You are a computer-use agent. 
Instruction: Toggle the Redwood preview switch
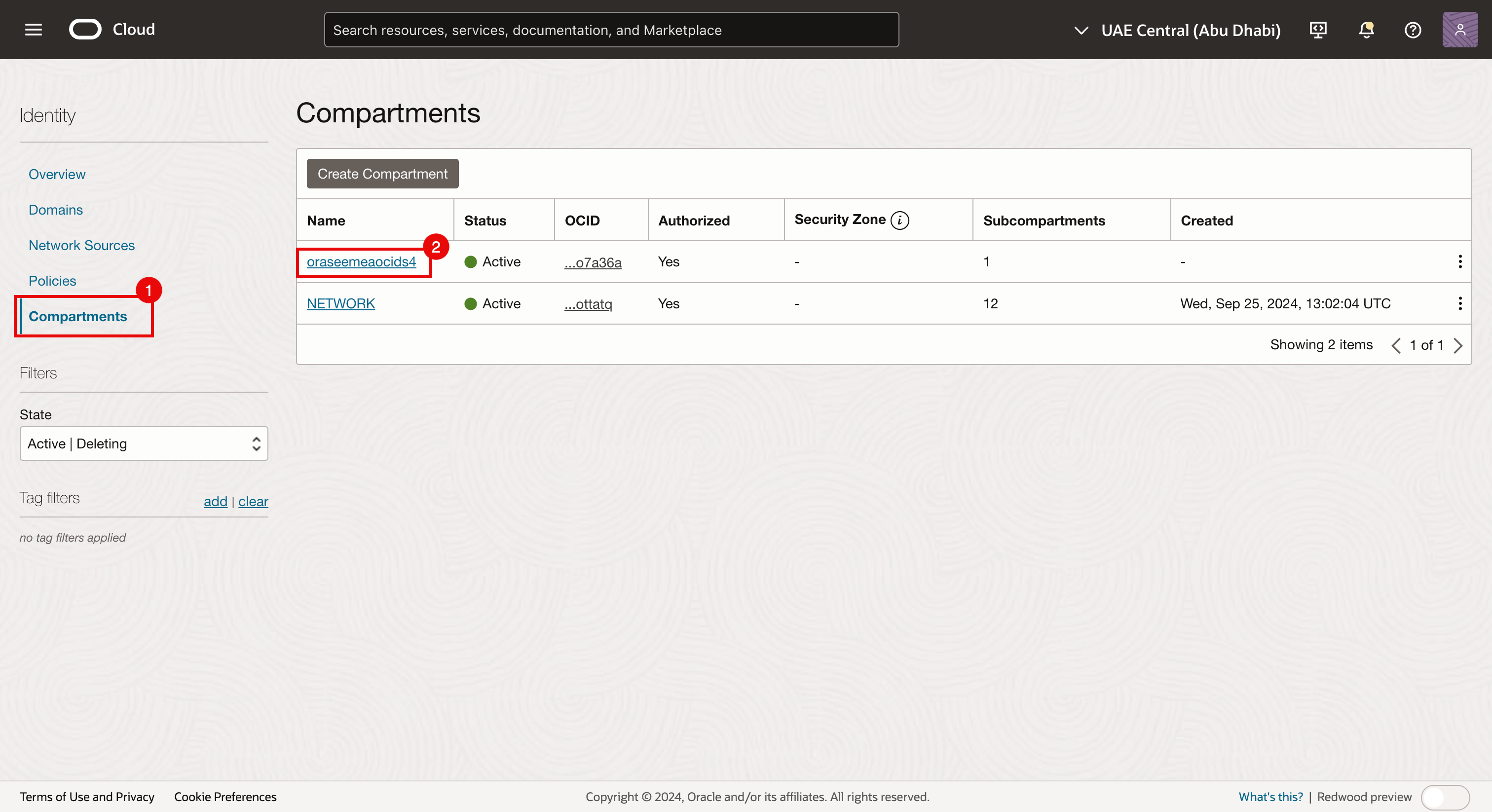pos(1445,797)
